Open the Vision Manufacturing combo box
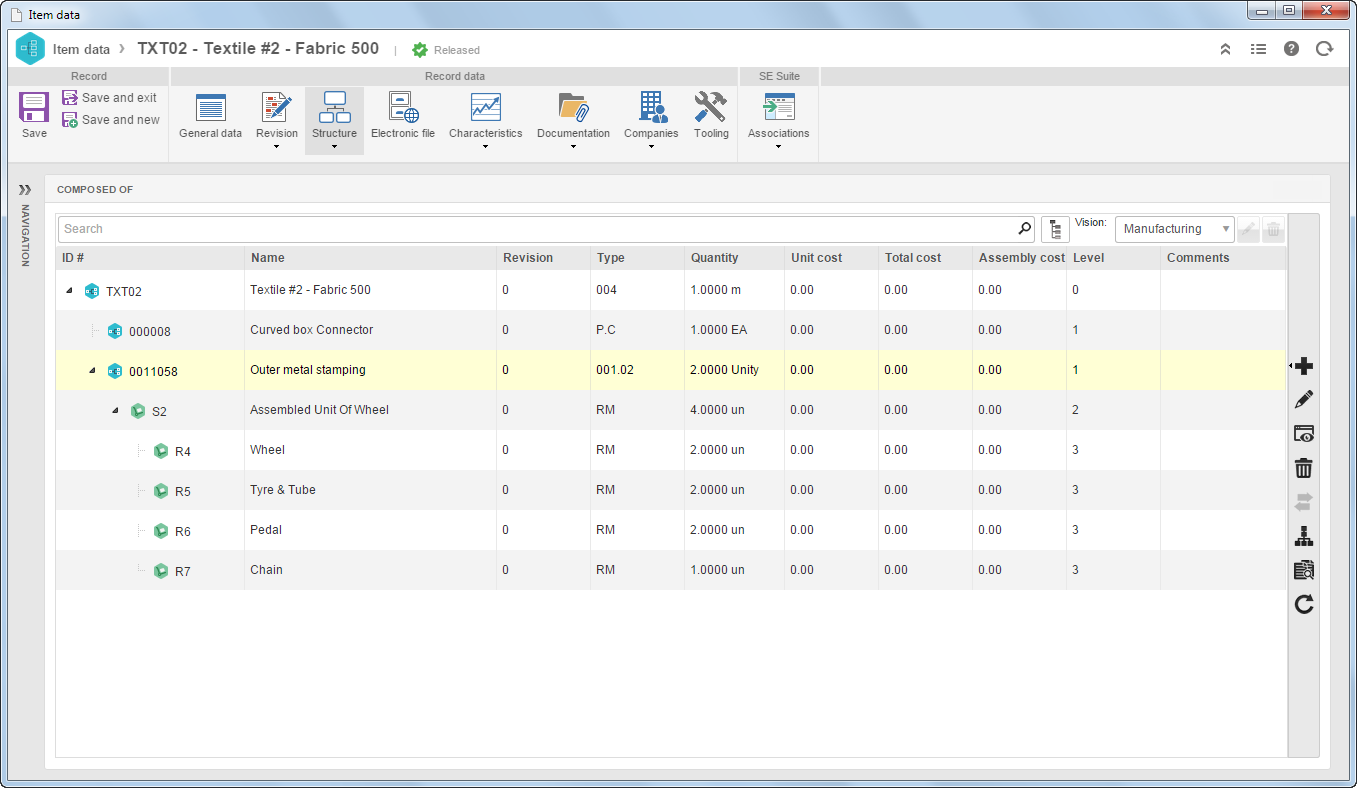The width and height of the screenshot is (1357, 788). (1175, 229)
